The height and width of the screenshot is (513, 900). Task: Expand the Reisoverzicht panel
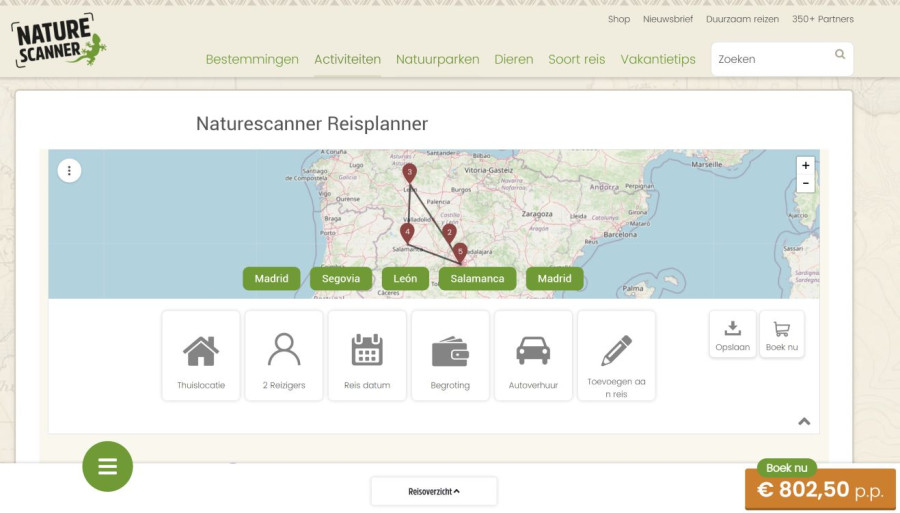pos(434,492)
